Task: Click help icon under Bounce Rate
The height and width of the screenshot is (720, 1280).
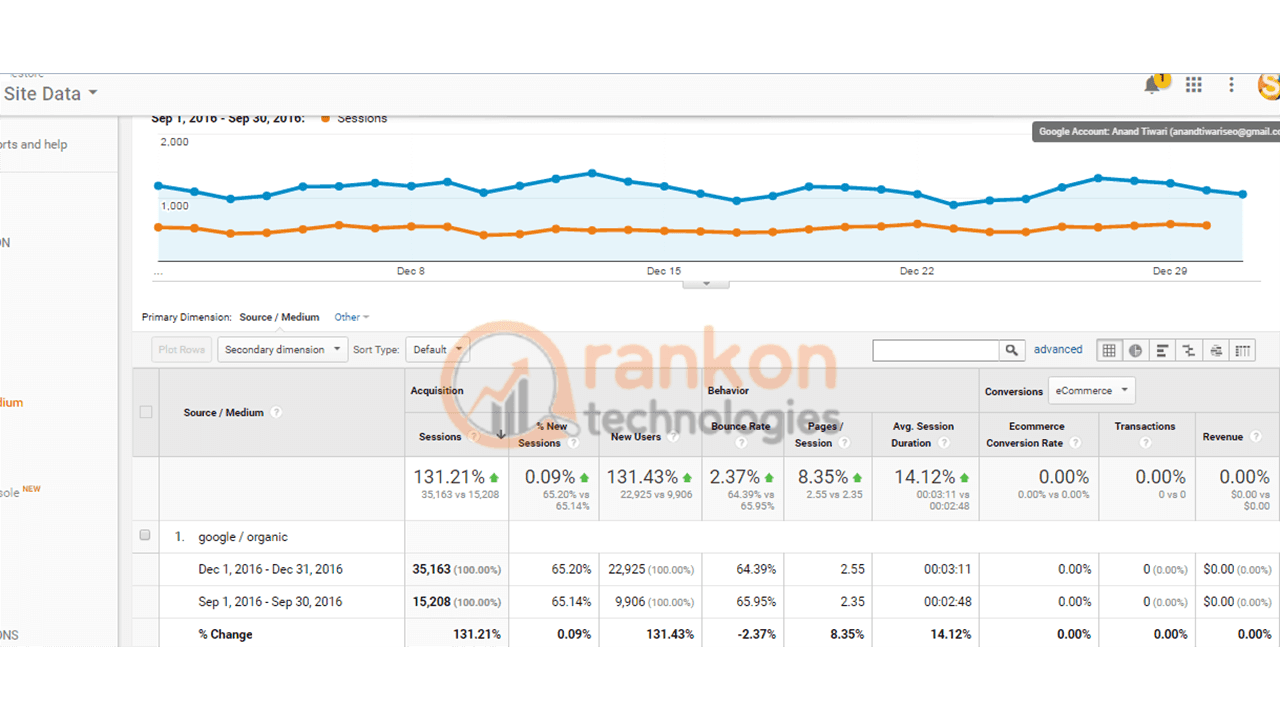Action: (741, 443)
